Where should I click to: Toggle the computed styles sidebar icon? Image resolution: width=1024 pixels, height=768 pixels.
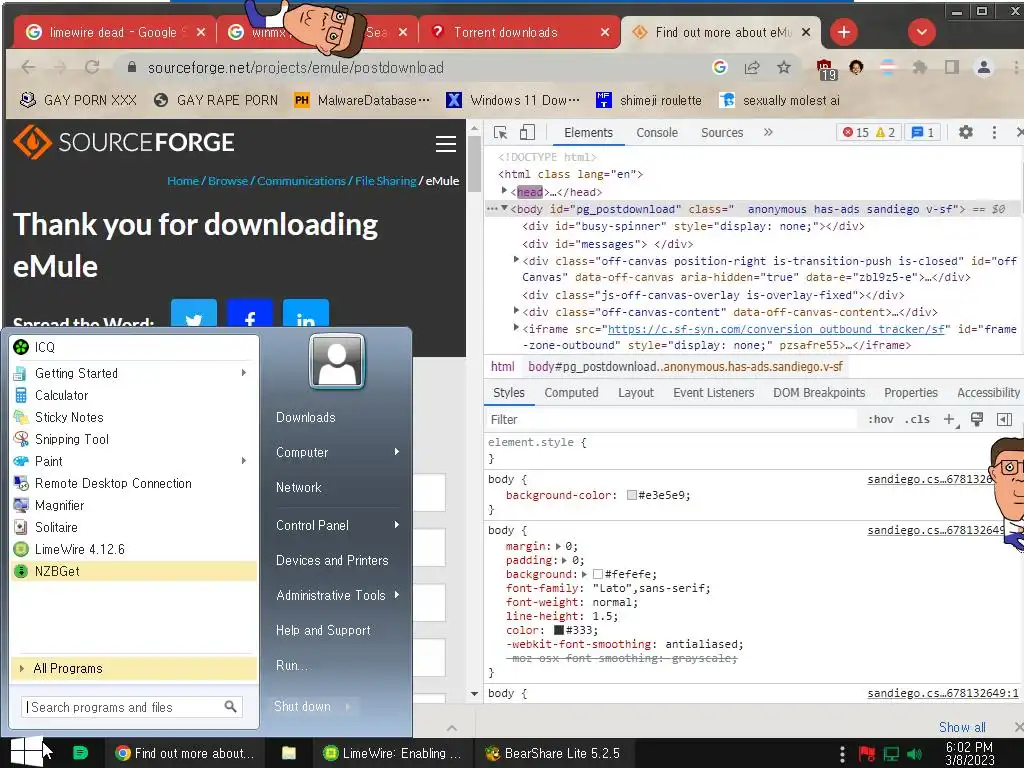(1004, 419)
